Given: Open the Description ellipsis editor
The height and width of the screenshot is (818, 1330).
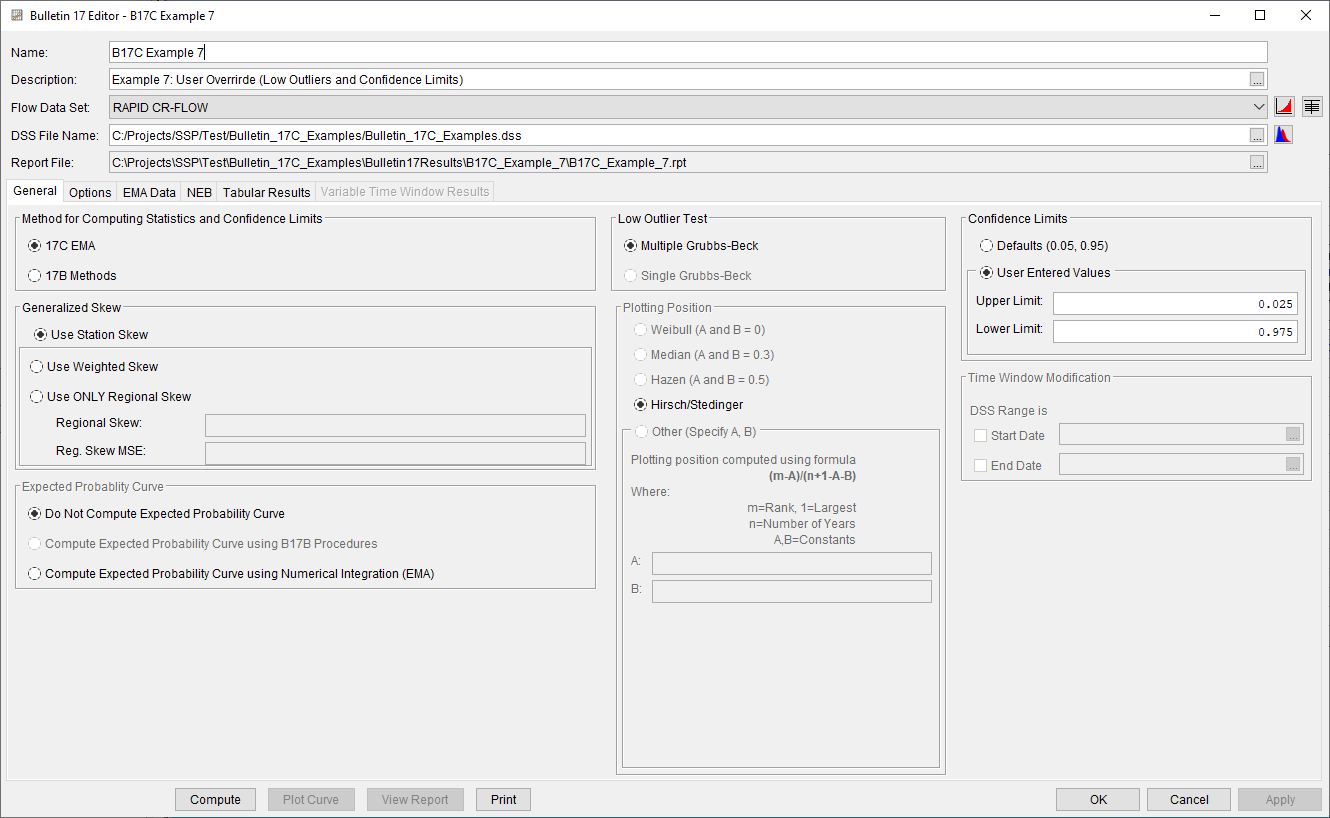Looking at the screenshot, I should tap(1257, 79).
